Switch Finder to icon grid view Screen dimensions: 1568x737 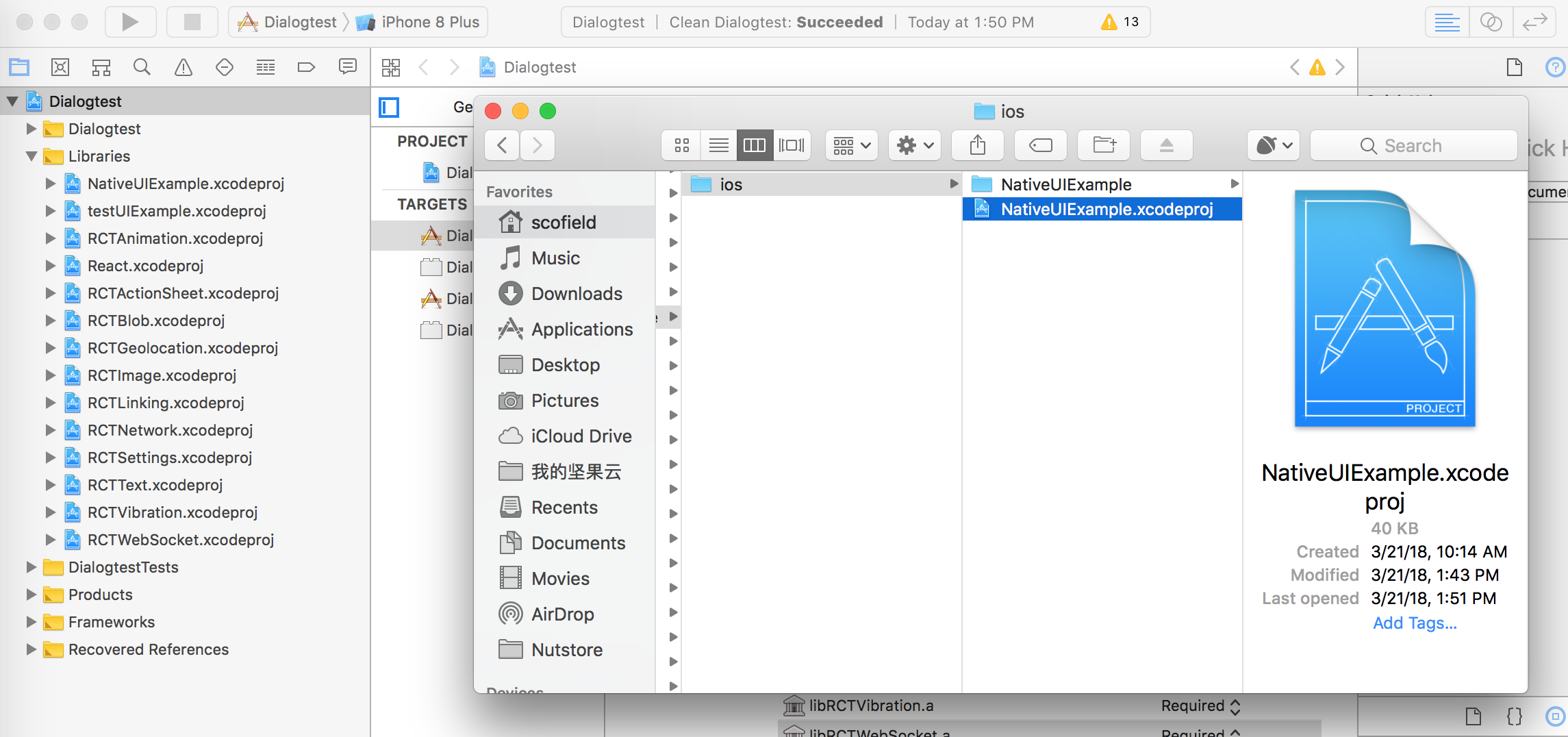click(x=680, y=145)
